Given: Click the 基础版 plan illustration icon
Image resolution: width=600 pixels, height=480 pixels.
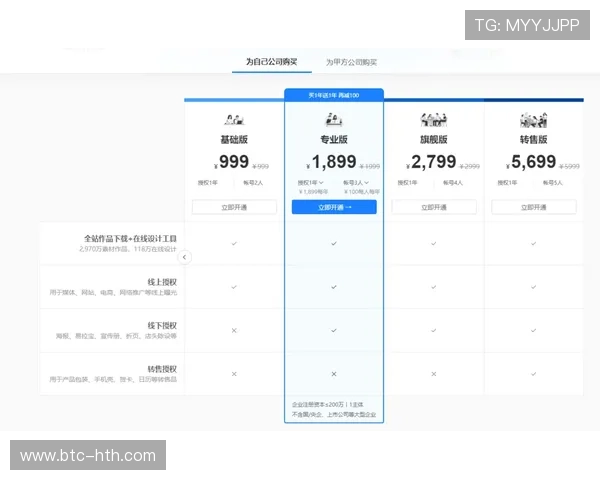Looking at the screenshot, I should pyautogui.click(x=234, y=119).
